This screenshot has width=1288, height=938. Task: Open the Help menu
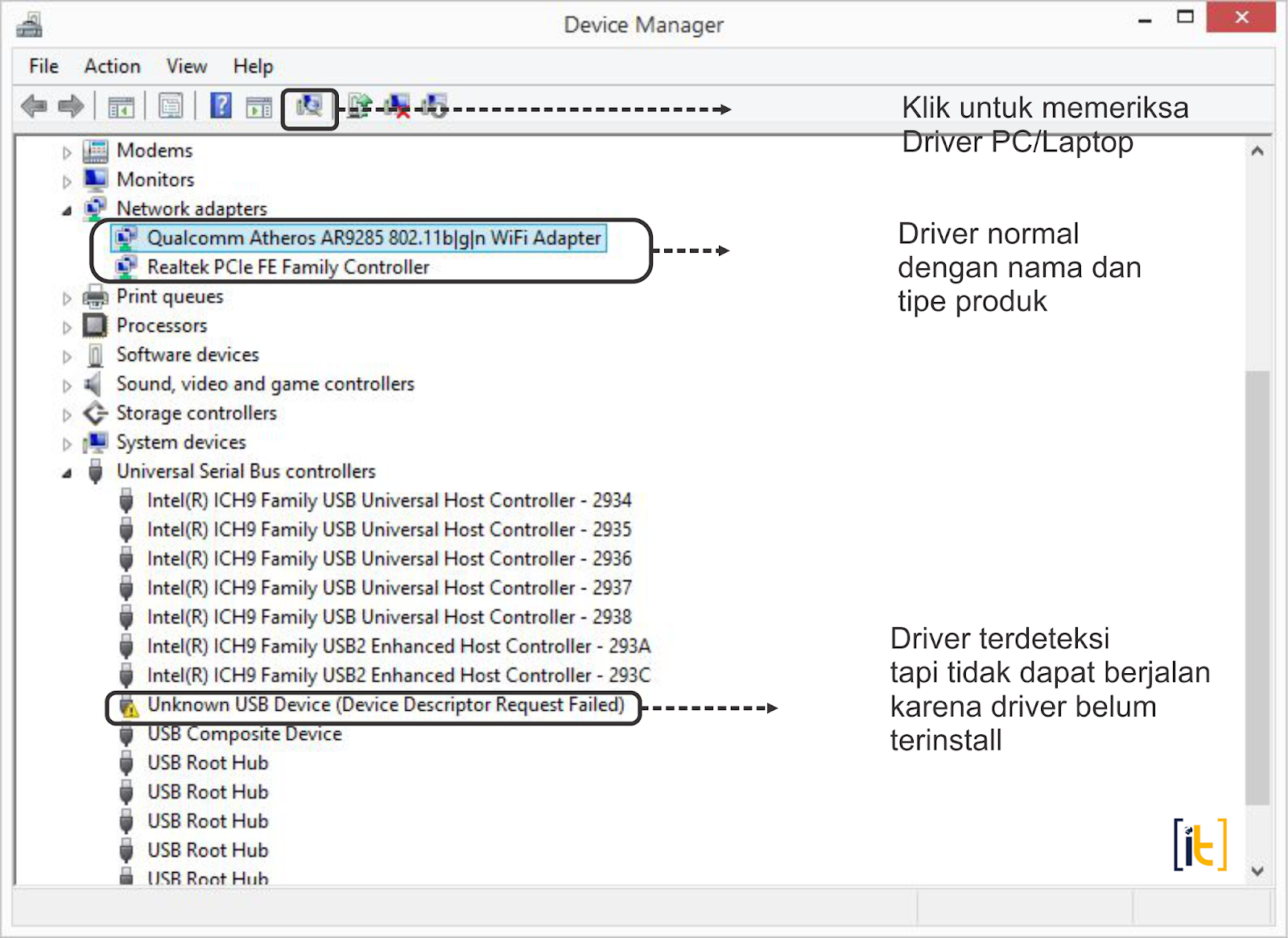point(253,66)
